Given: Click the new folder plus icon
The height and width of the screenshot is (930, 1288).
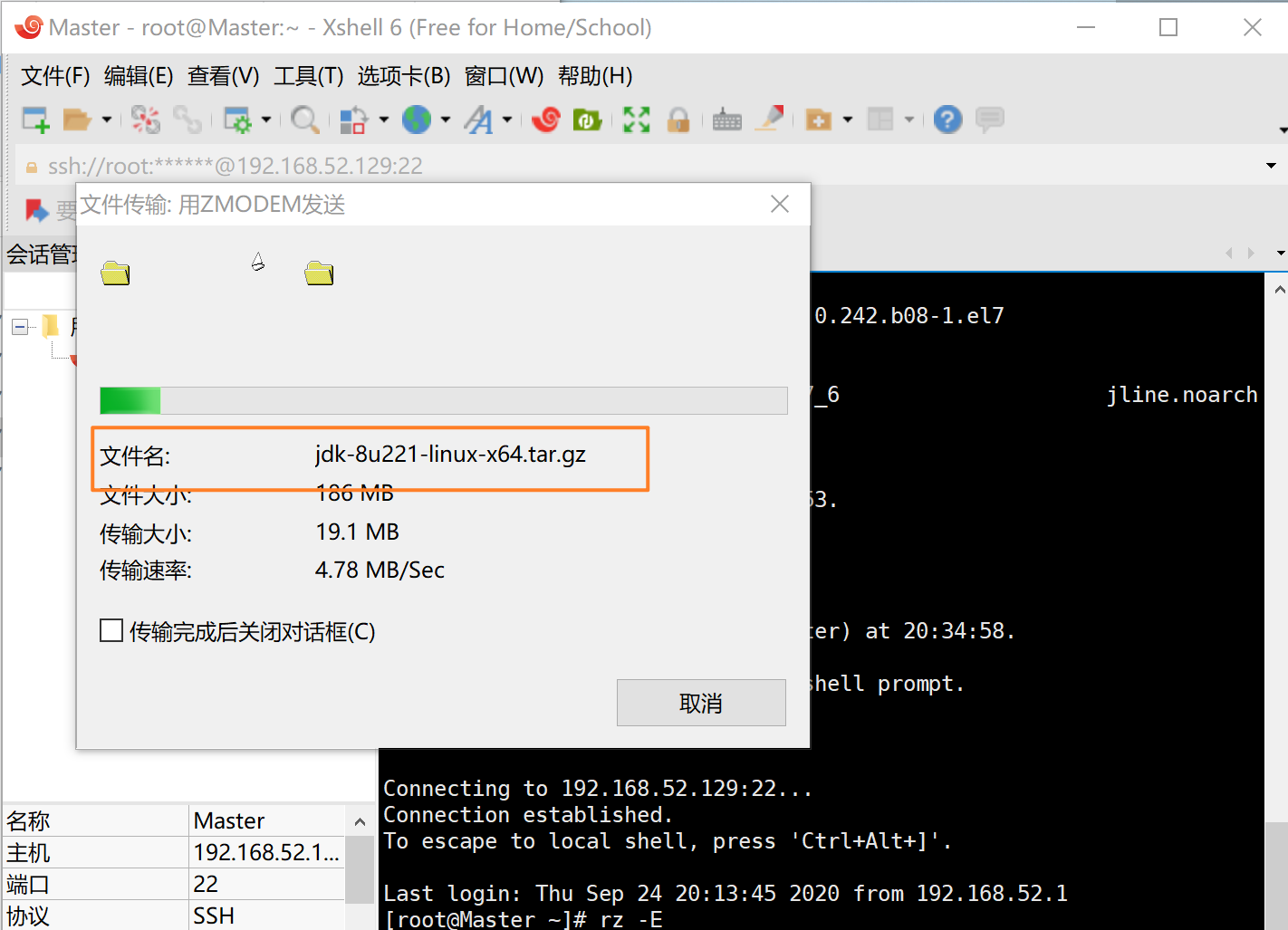Looking at the screenshot, I should tap(819, 120).
